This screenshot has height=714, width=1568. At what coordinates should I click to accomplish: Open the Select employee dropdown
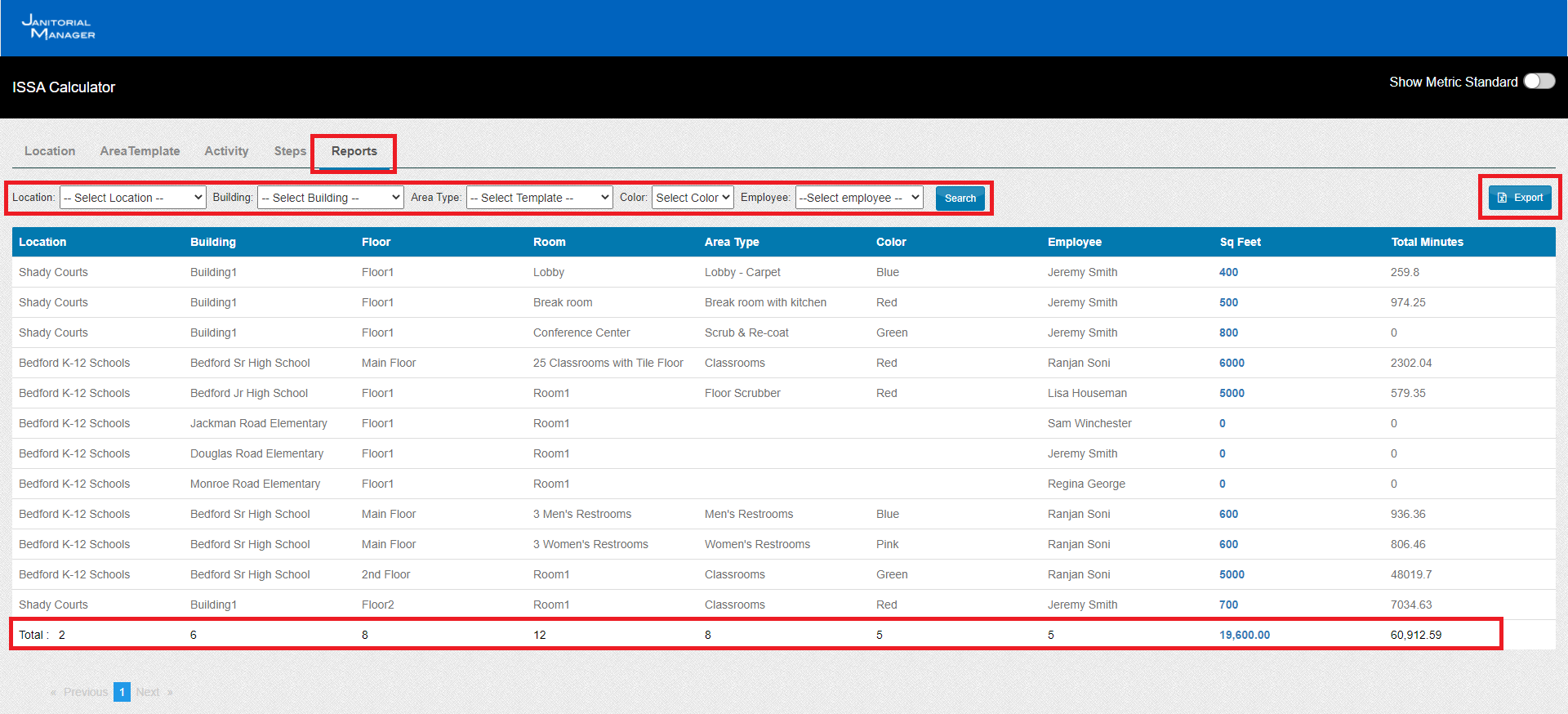pos(858,198)
